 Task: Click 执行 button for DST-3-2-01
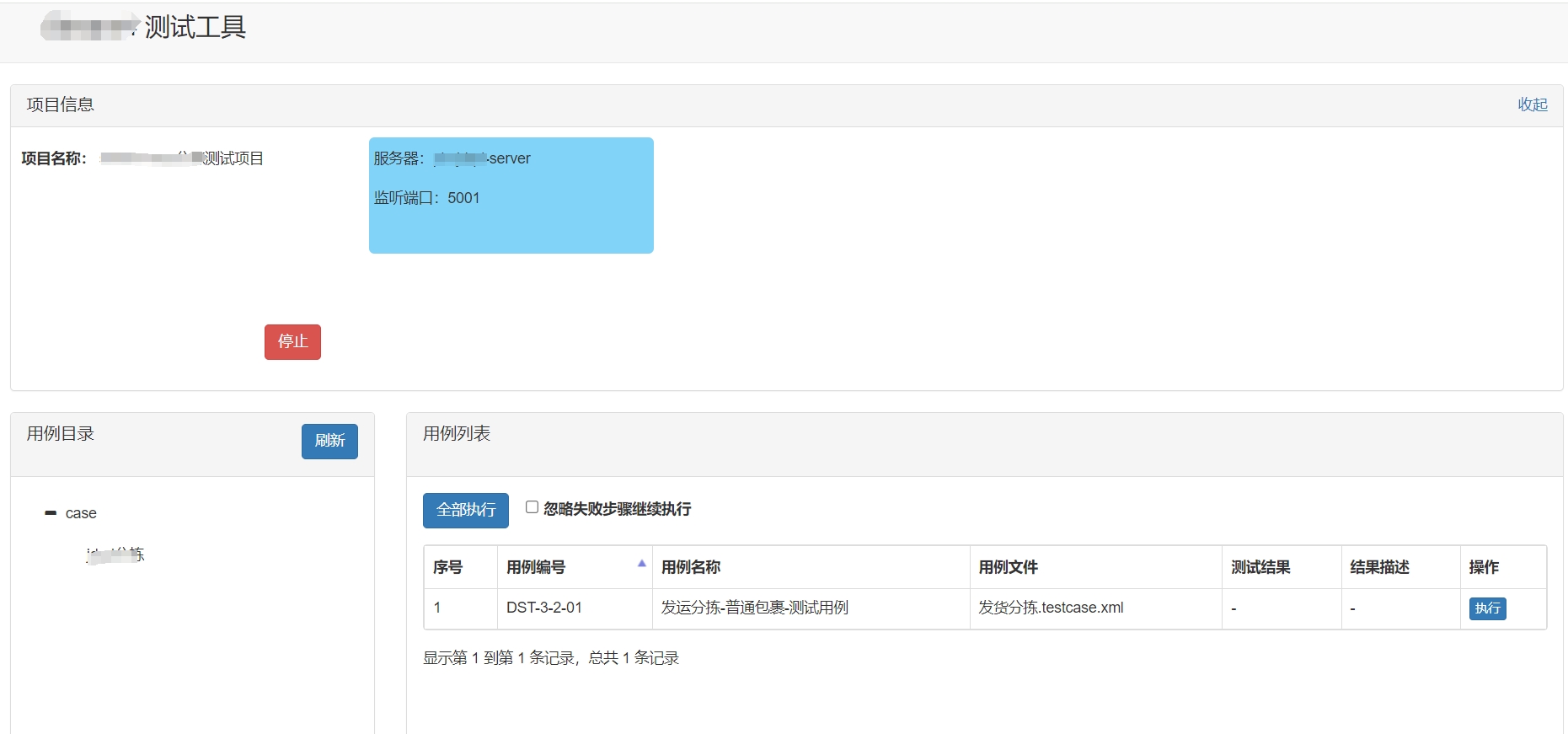click(1487, 608)
